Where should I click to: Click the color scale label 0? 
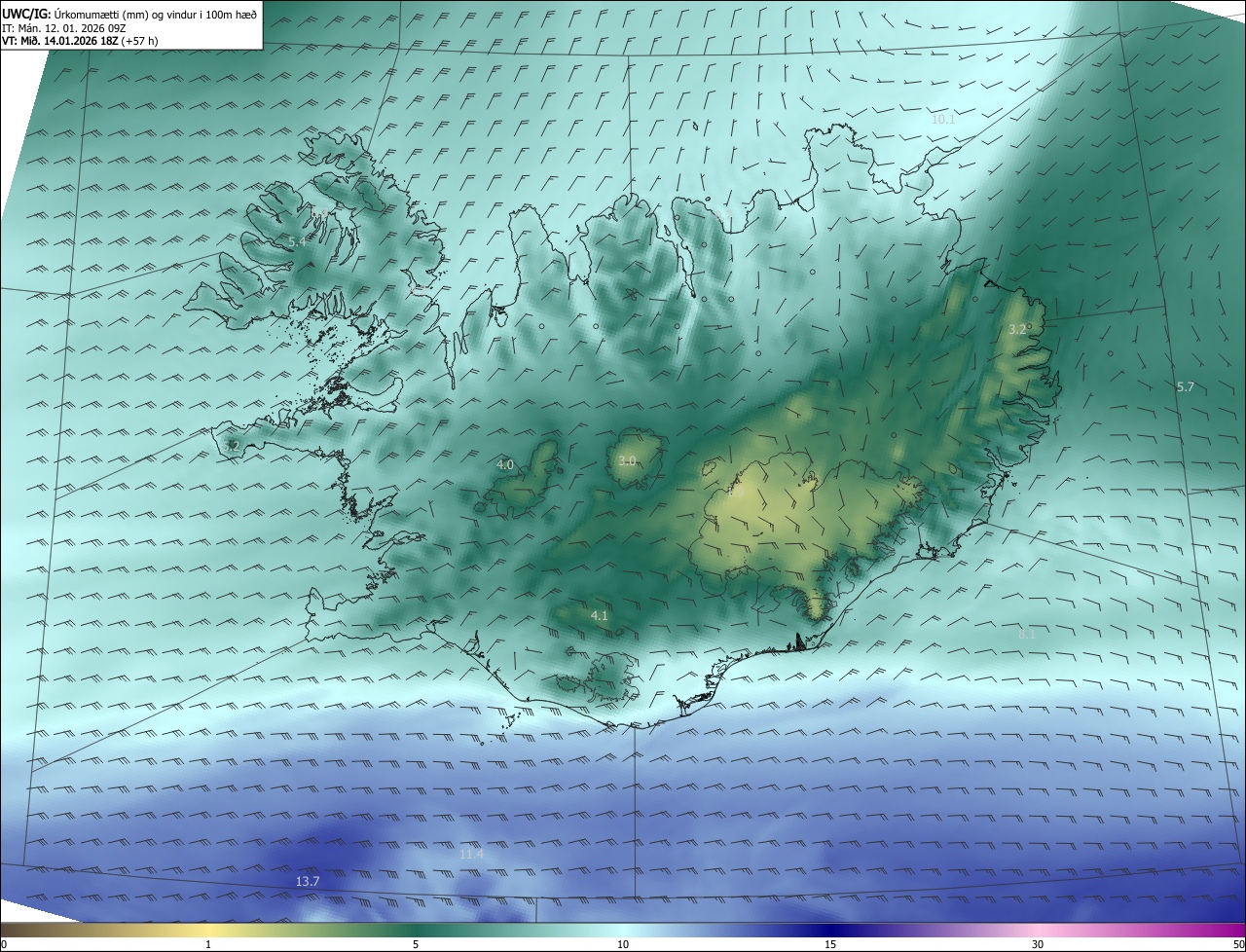[x=4, y=944]
